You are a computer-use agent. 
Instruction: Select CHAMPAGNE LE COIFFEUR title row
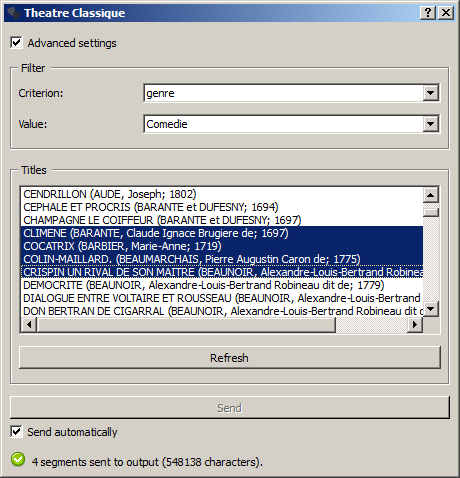point(222,220)
